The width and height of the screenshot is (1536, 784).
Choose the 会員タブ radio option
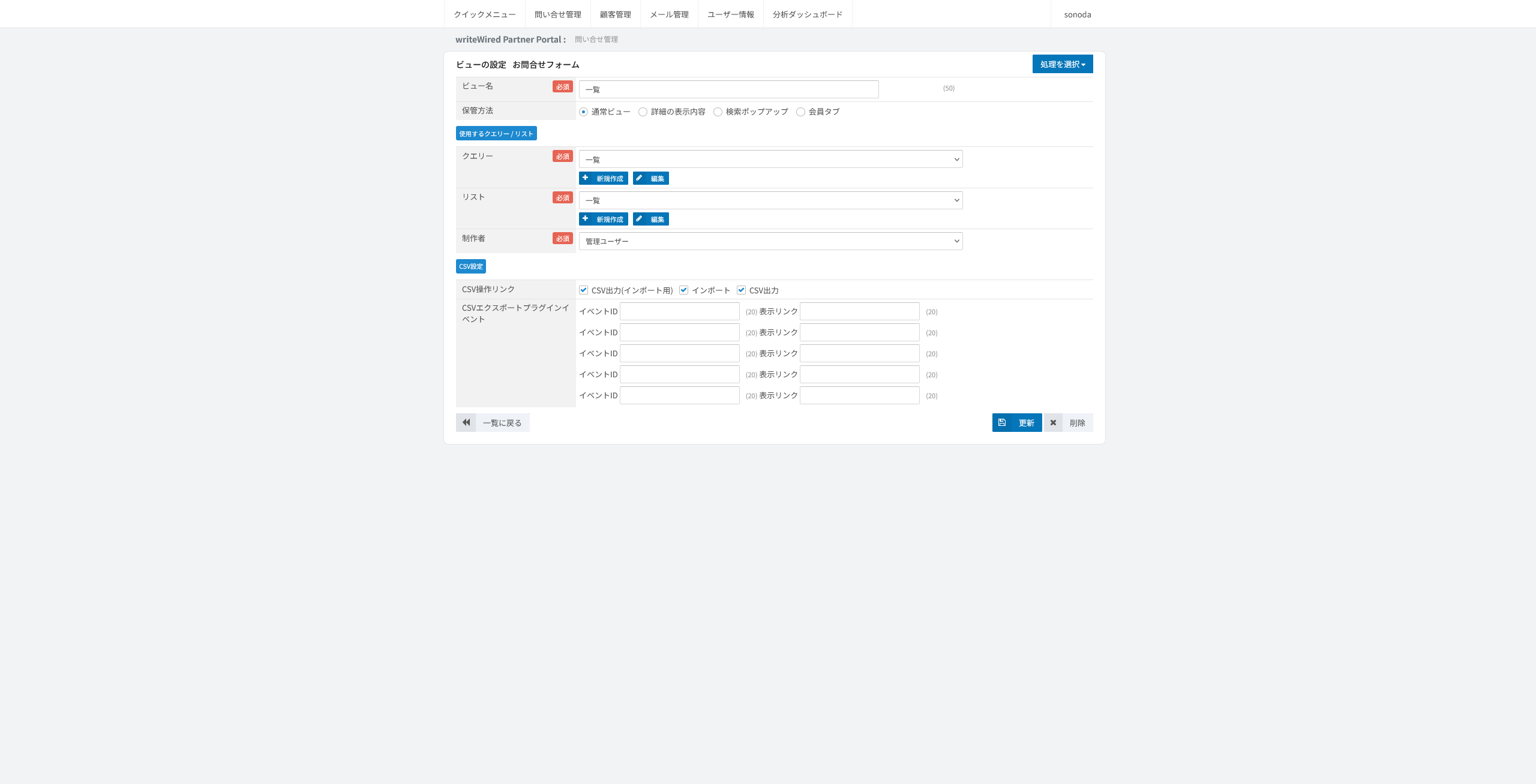click(x=800, y=112)
